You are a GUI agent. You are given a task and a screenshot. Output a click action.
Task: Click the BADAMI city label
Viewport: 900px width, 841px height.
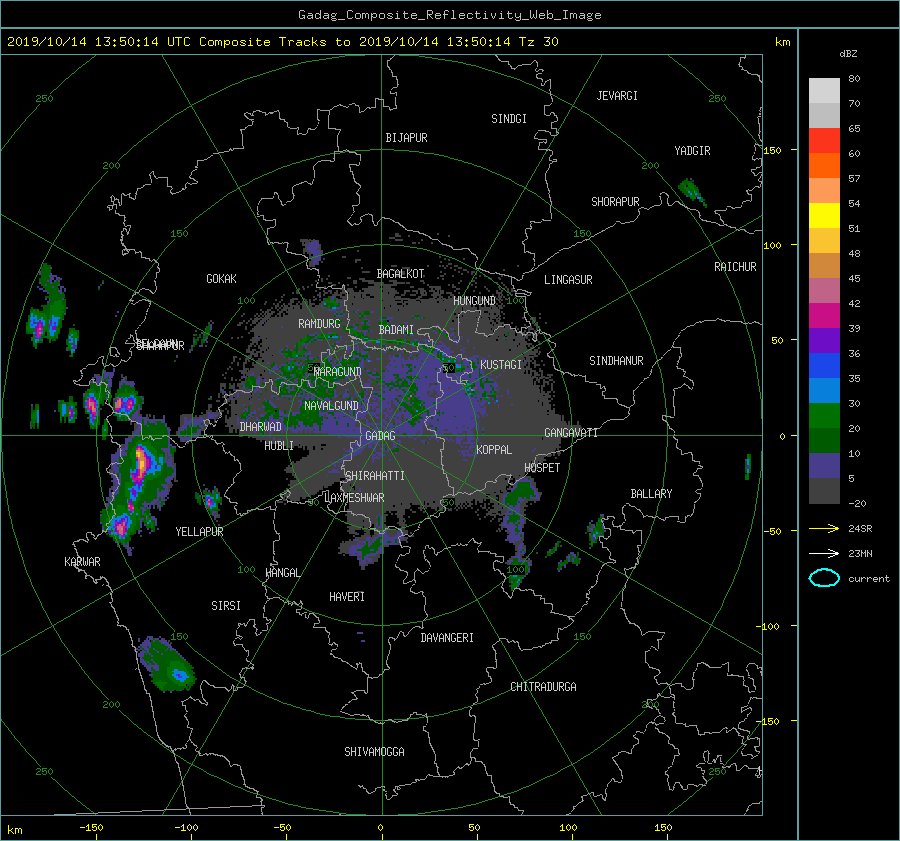point(396,330)
